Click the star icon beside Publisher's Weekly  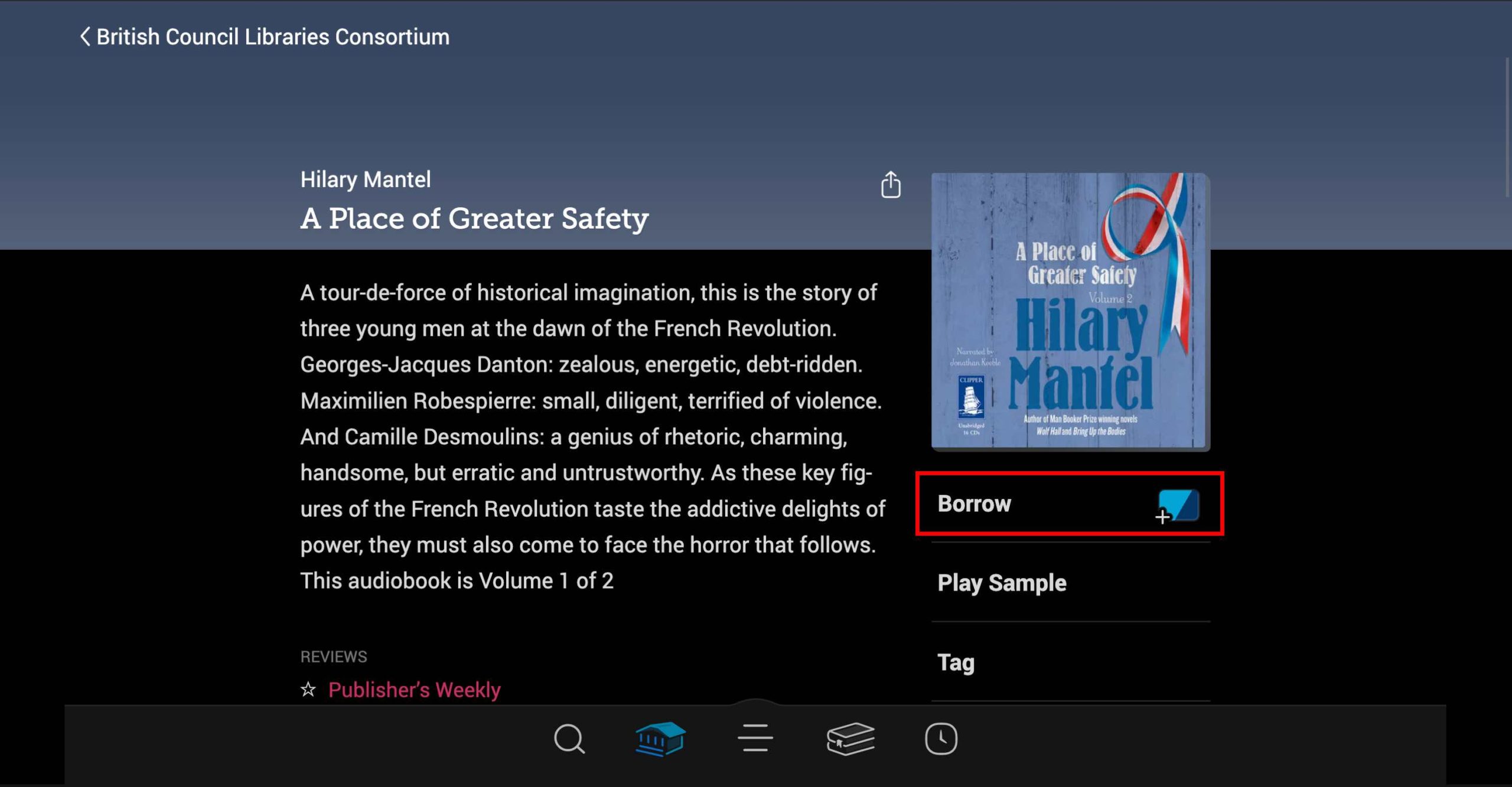tap(308, 689)
